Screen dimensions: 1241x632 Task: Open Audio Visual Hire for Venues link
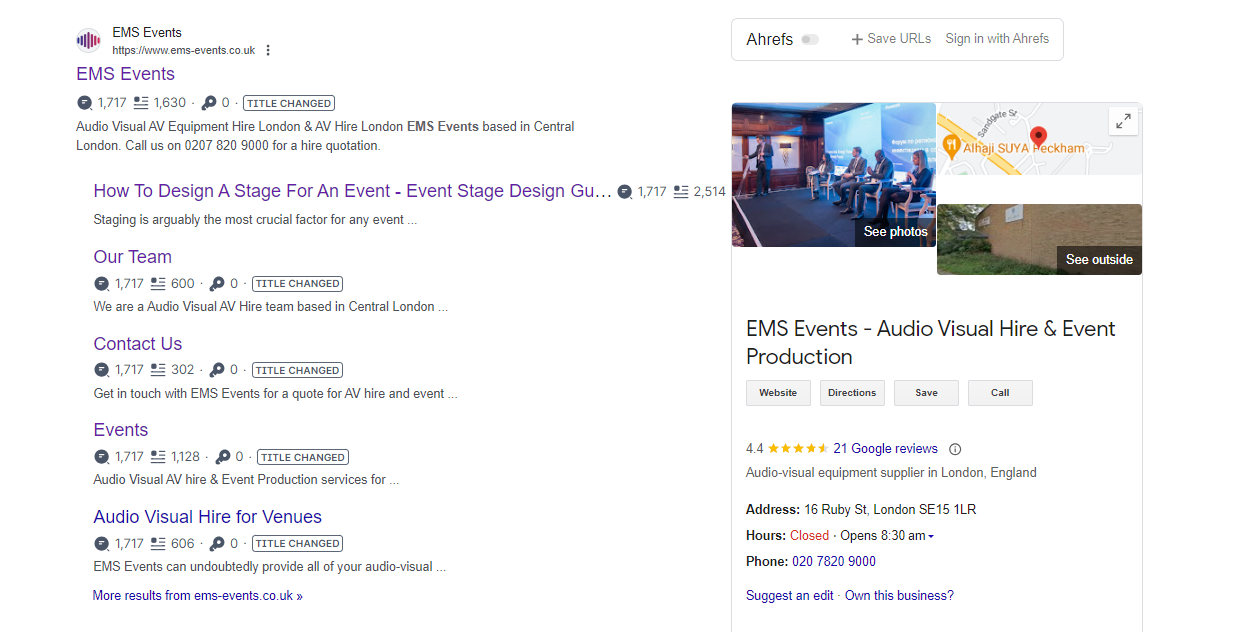point(208,517)
